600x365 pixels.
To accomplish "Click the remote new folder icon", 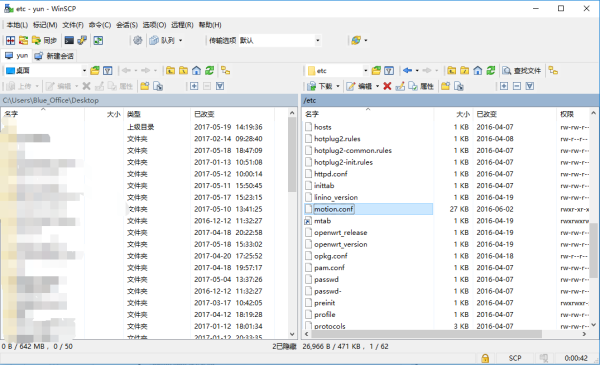I will click(446, 86).
